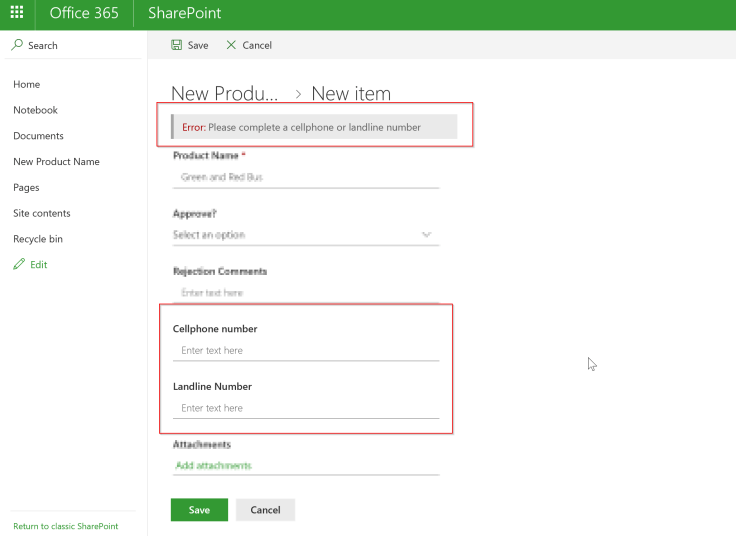
Task: Click the New Produ... breadcrumb title
Action: [225, 94]
